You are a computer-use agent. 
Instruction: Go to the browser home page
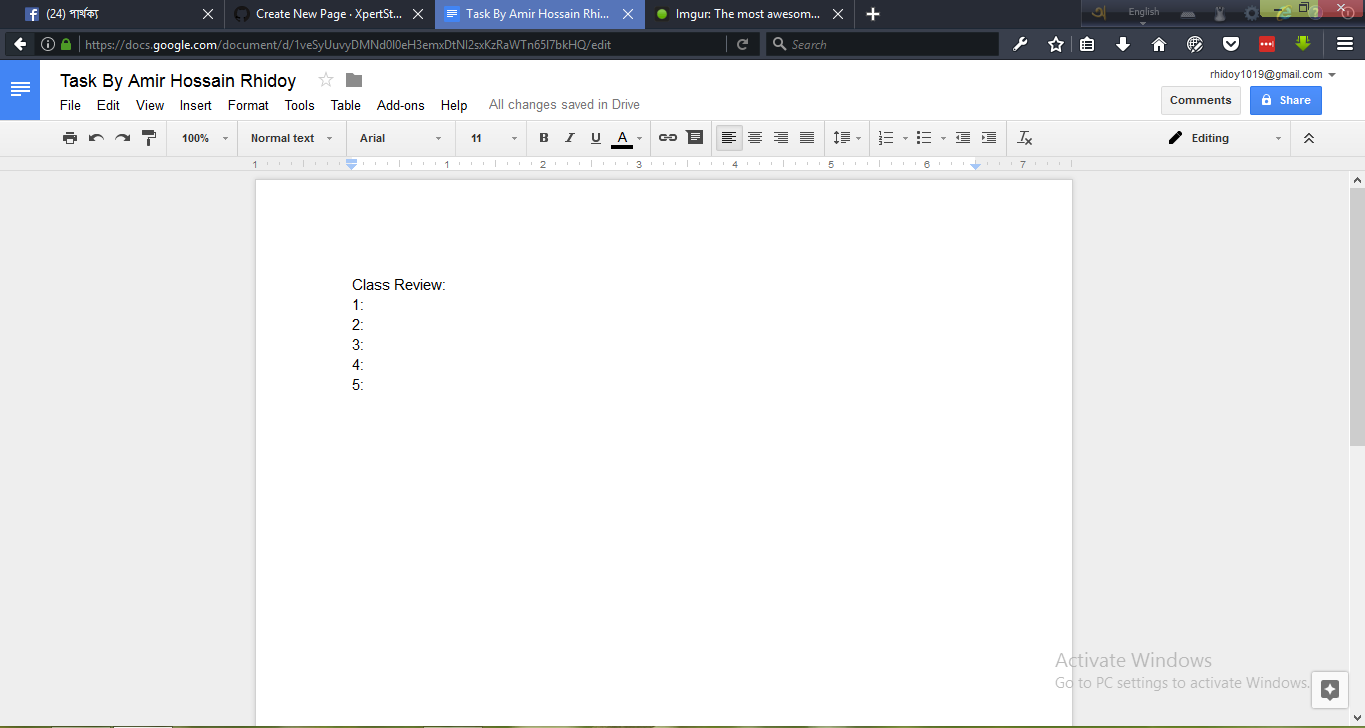(x=1159, y=44)
